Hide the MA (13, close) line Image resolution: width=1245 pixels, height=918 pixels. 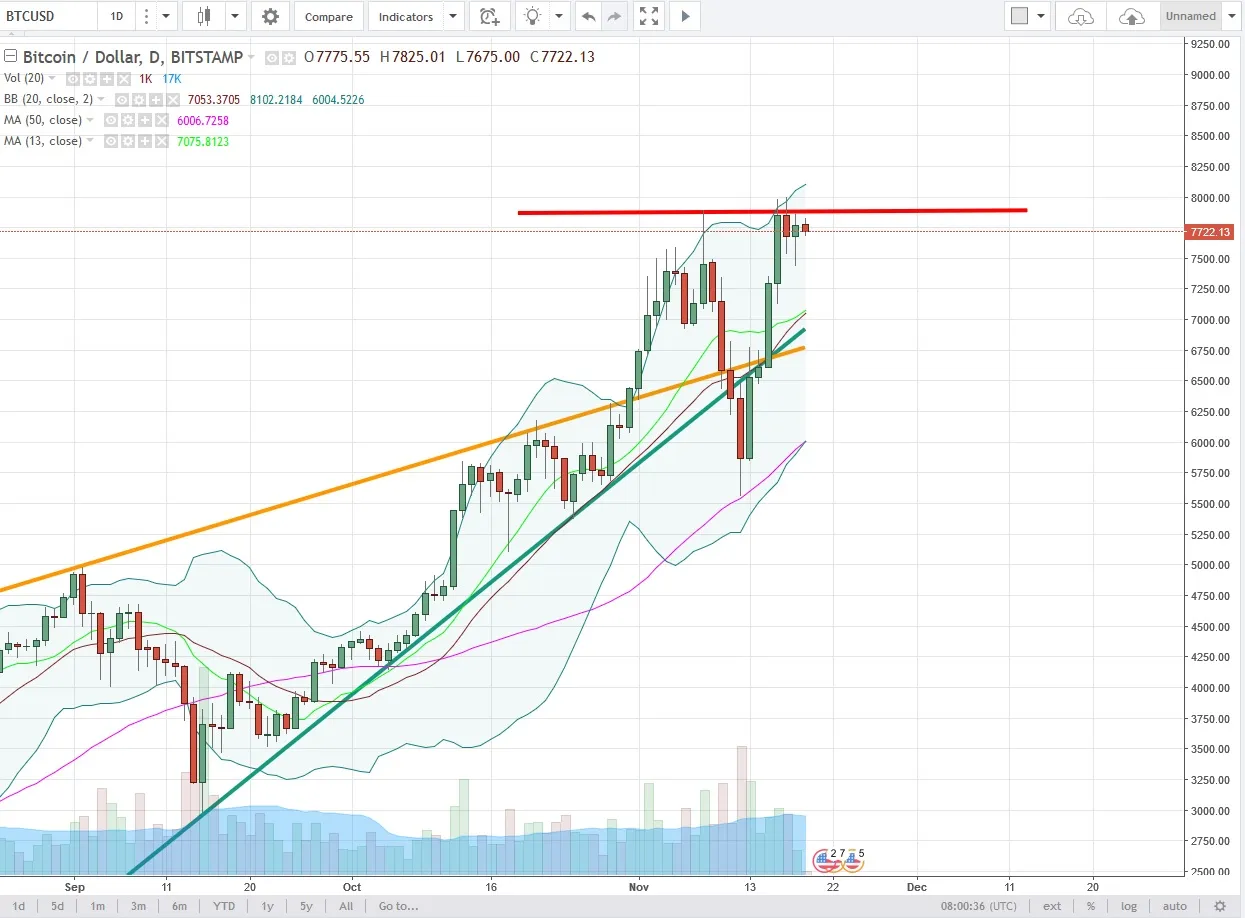(110, 141)
